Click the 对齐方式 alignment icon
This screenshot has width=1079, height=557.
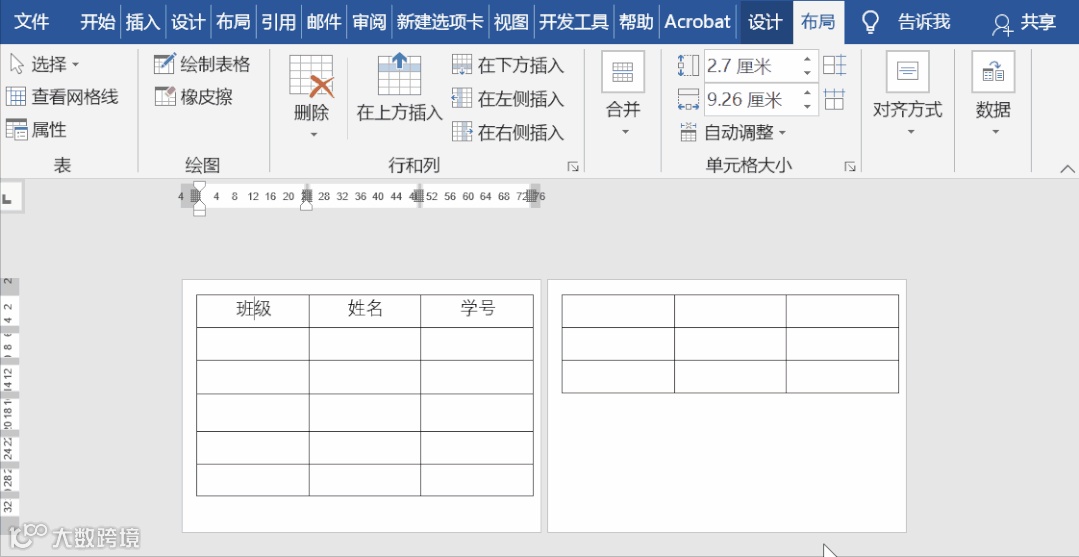[x=908, y=72]
